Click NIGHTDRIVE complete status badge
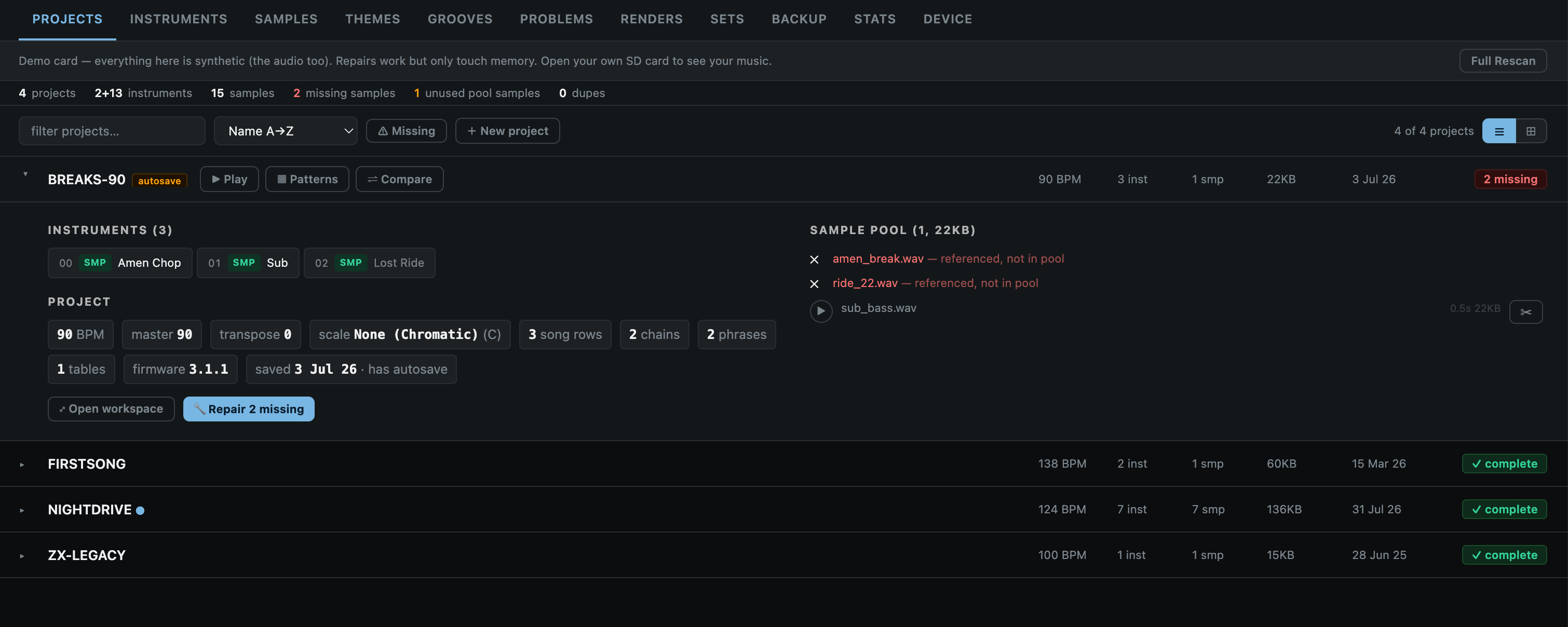This screenshot has height=627, width=1568. pyautogui.click(x=1504, y=510)
